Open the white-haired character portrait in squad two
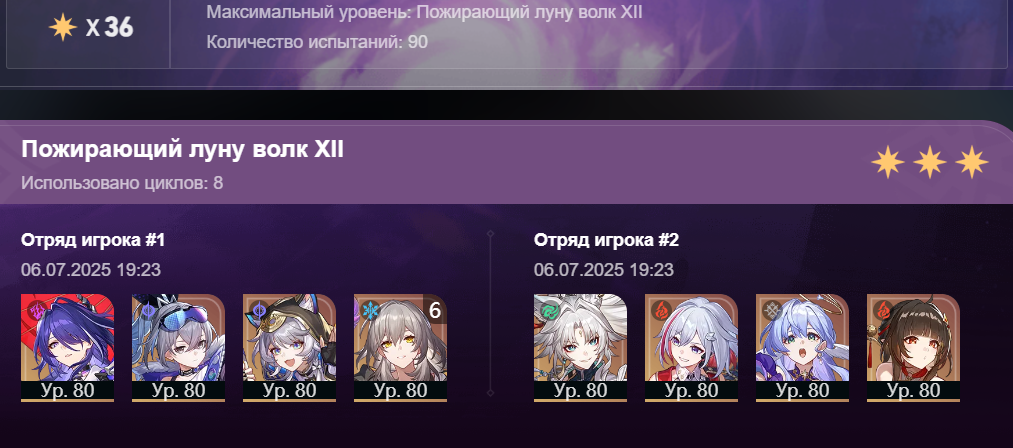Viewport: 1013px width, 448px height. (x=580, y=348)
